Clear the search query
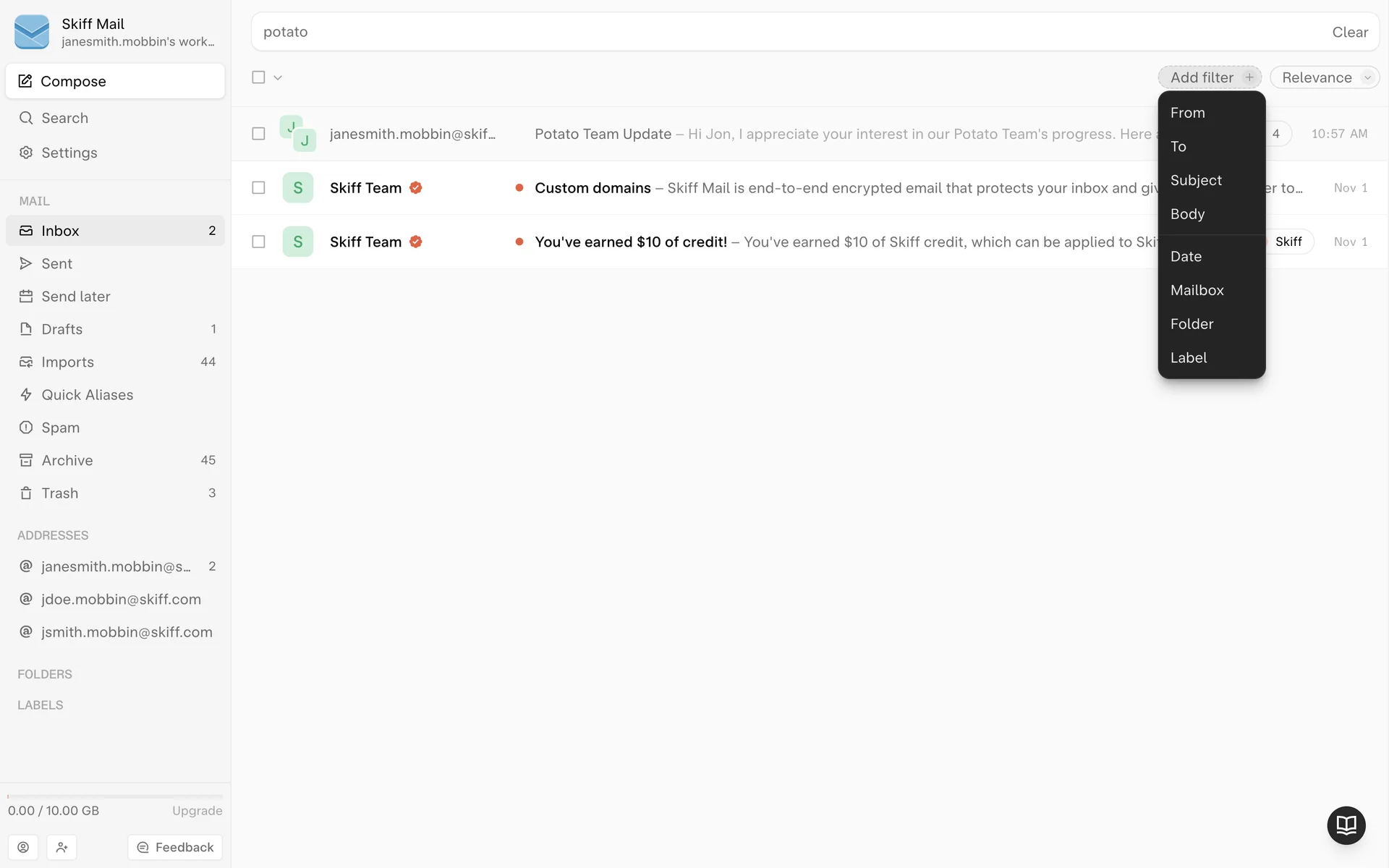Image resolution: width=1389 pixels, height=868 pixels. coord(1349,32)
